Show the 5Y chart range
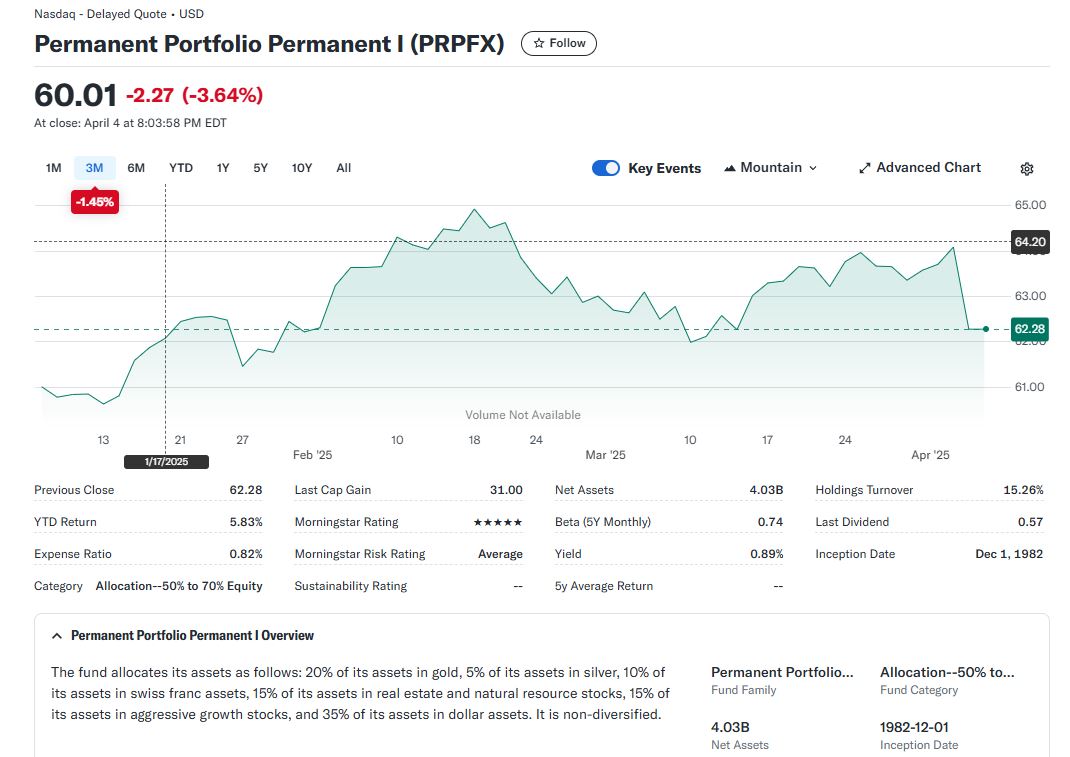Image resolution: width=1070 pixels, height=757 pixels. point(260,168)
